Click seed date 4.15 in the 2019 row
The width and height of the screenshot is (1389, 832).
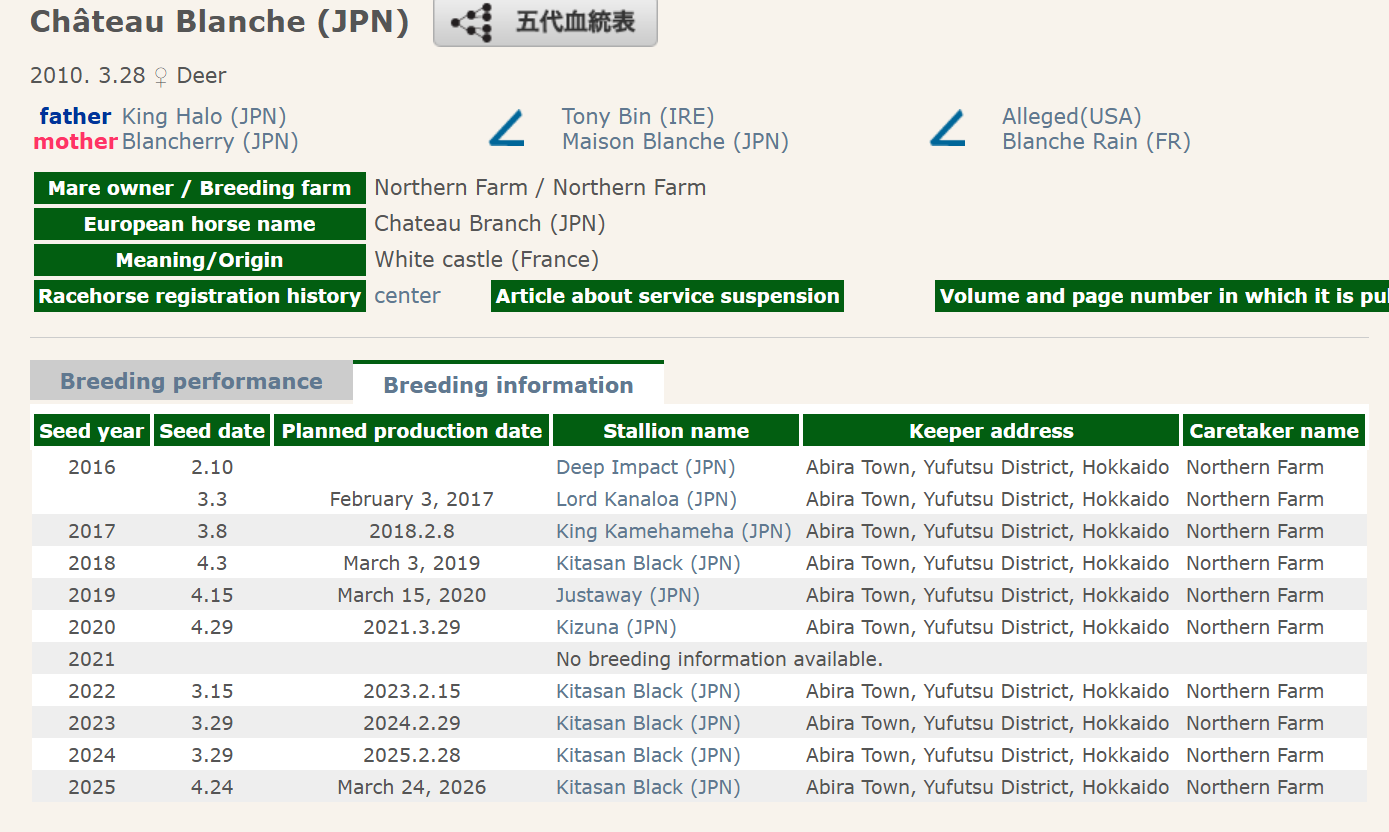coord(212,595)
